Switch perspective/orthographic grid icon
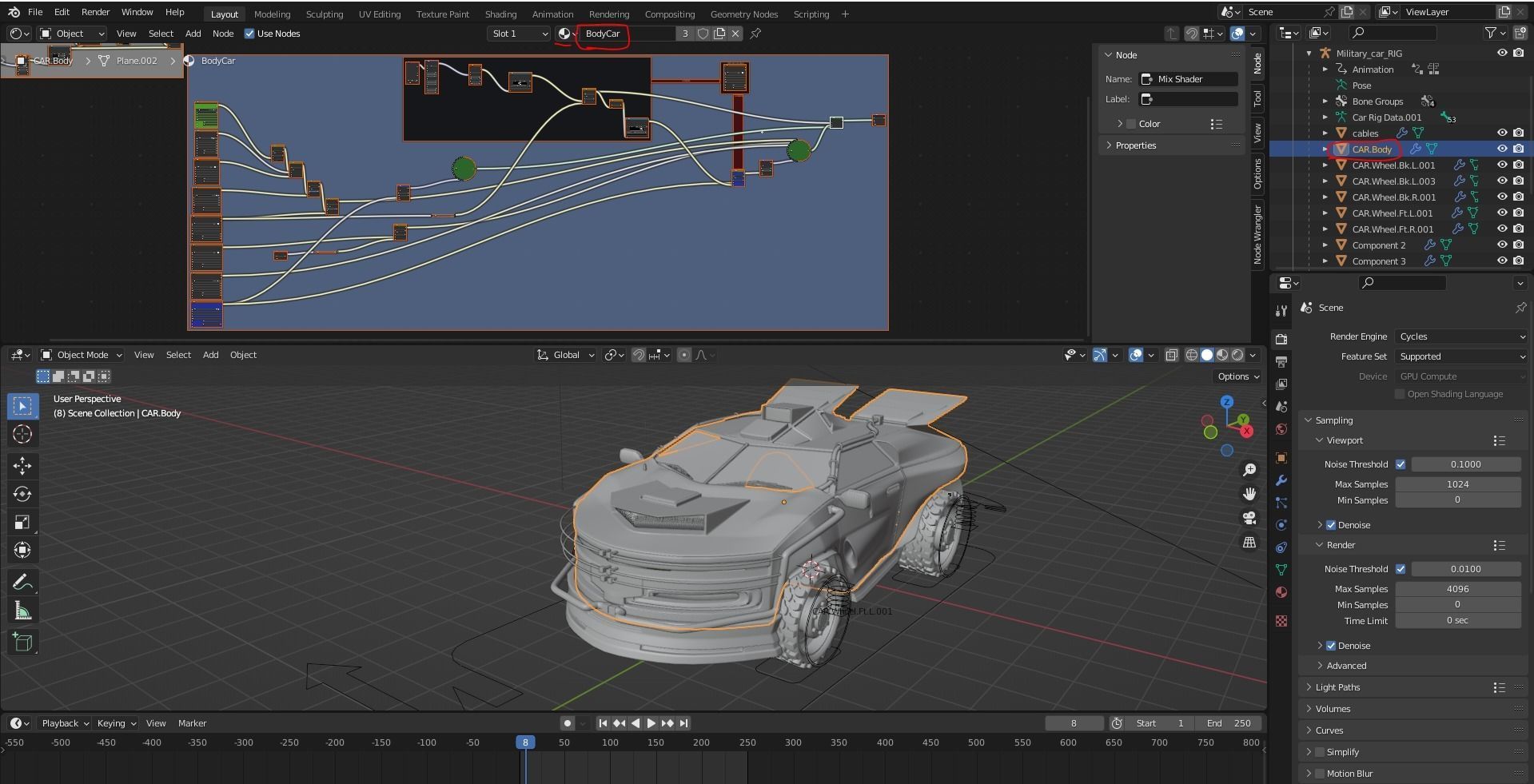Screen dimensions: 1534x784 coord(1249,543)
